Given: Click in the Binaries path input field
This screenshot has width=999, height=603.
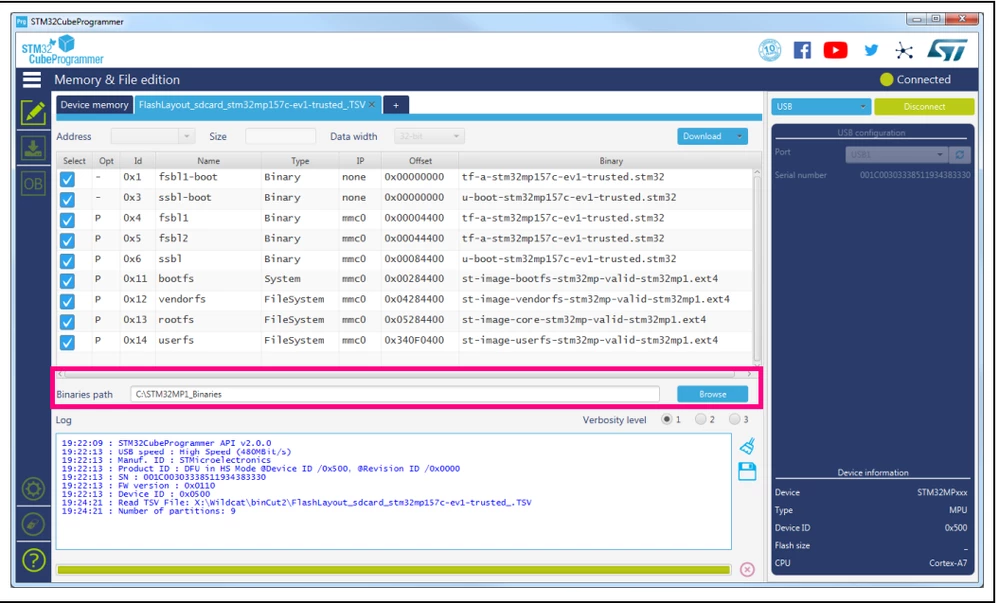Looking at the screenshot, I should (x=395, y=394).
